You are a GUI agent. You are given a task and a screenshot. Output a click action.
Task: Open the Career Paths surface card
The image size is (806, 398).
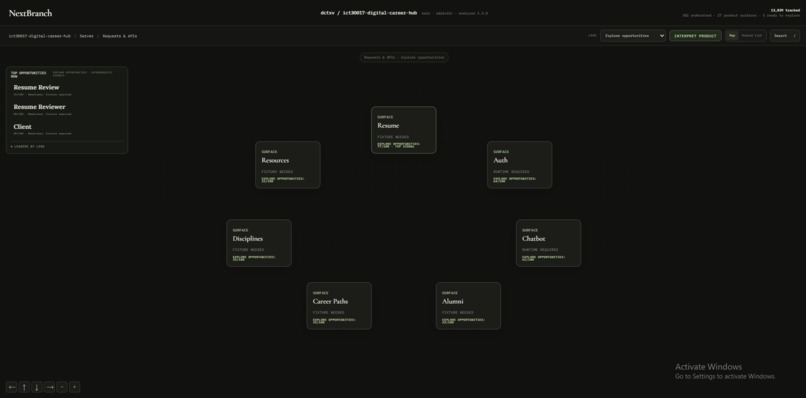pos(339,306)
